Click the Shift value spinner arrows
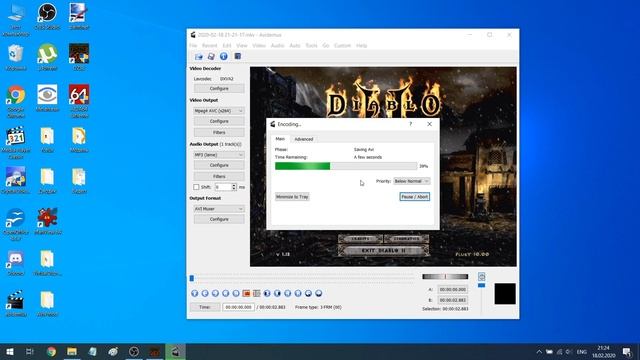The image size is (640, 360). tap(234, 187)
